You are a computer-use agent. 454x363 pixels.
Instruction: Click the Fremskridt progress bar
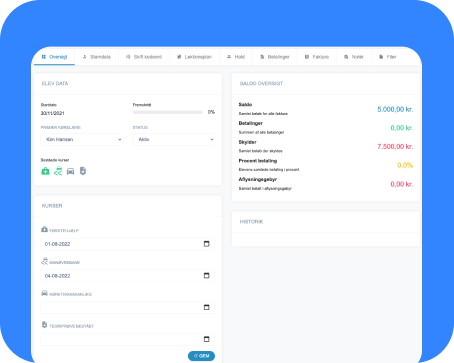coord(168,112)
